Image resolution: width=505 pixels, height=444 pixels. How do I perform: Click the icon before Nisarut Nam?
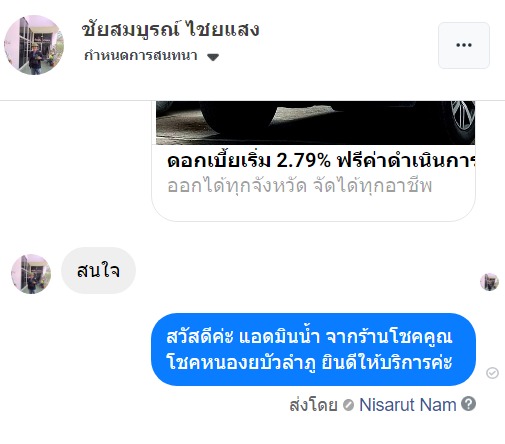pos(348,405)
